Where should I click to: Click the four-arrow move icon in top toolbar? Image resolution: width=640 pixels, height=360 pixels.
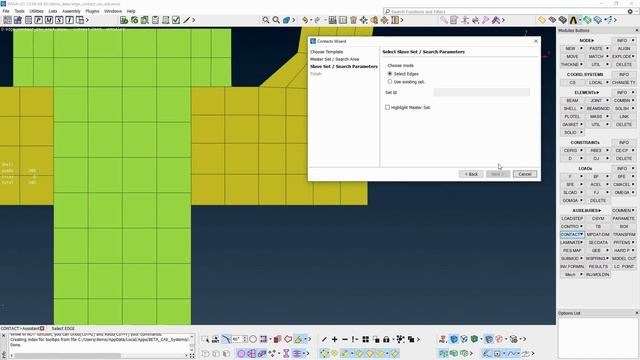[x=364, y=20]
